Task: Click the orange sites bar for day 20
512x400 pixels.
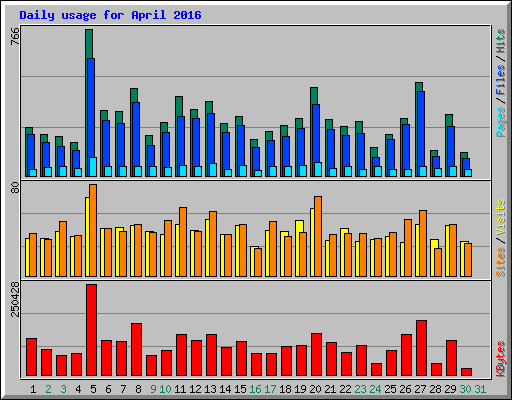Action: (x=318, y=236)
